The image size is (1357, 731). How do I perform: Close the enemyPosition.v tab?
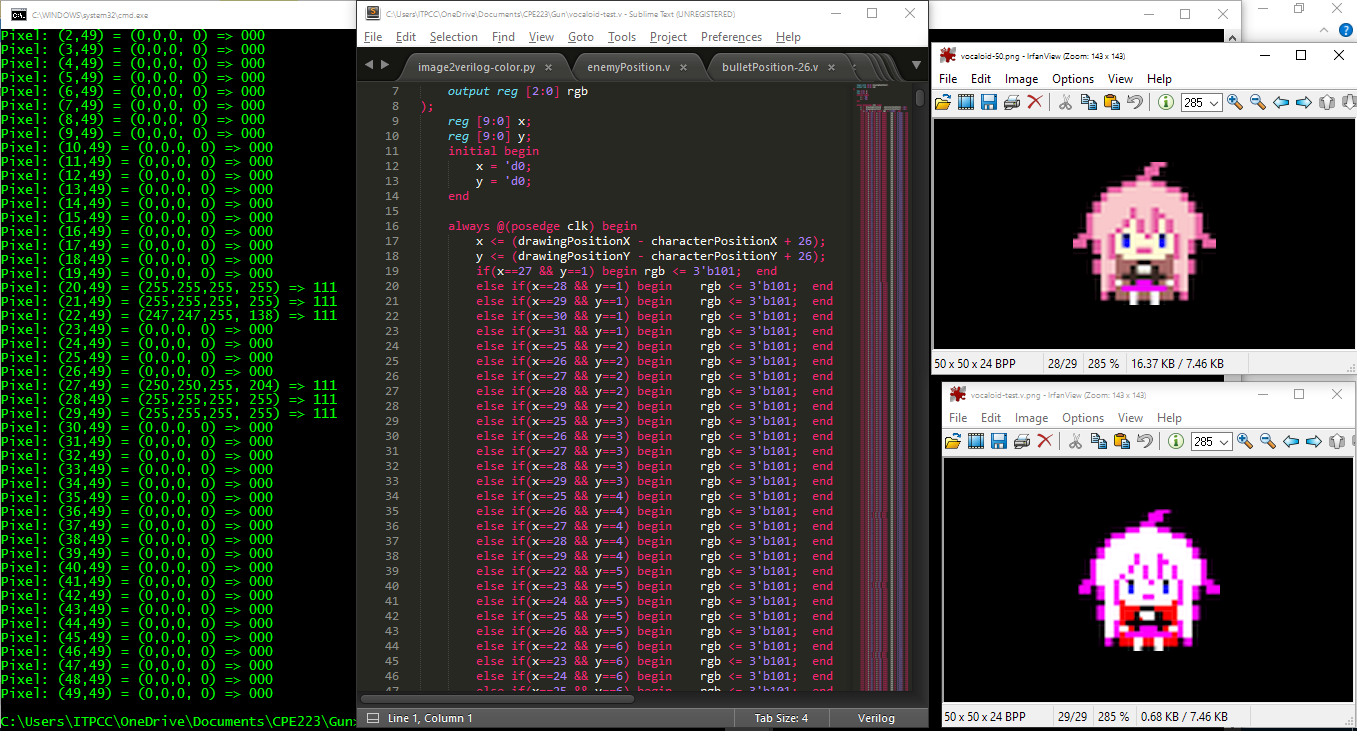point(684,67)
